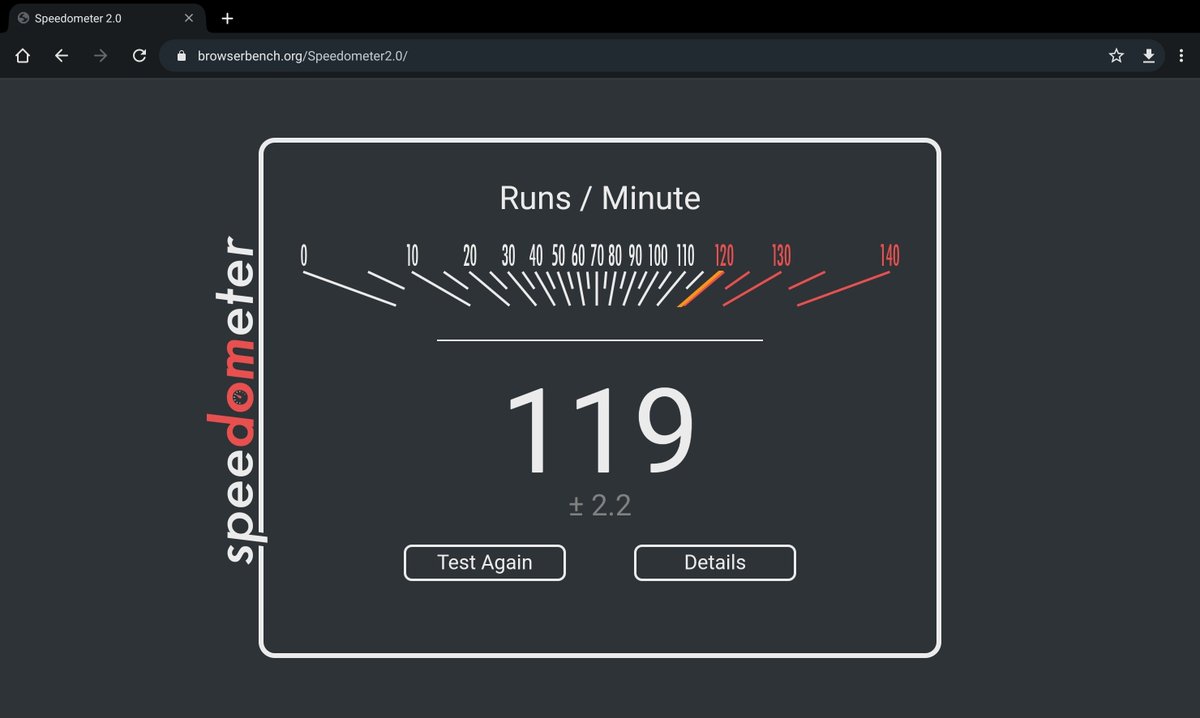Viewport: 1200px width, 718px height.
Task: Reload the page with refresh icon
Action: [x=140, y=56]
